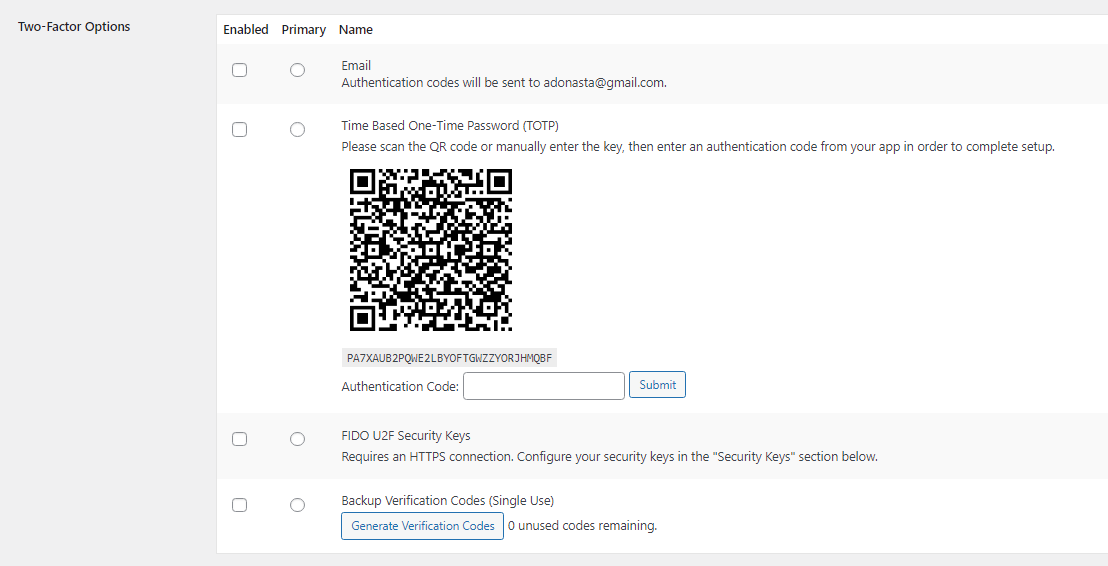The width and height of the screenshot is (1108, 566).
Task: Click the FIDO U2F Security Keys label
Action: (406, 436)
